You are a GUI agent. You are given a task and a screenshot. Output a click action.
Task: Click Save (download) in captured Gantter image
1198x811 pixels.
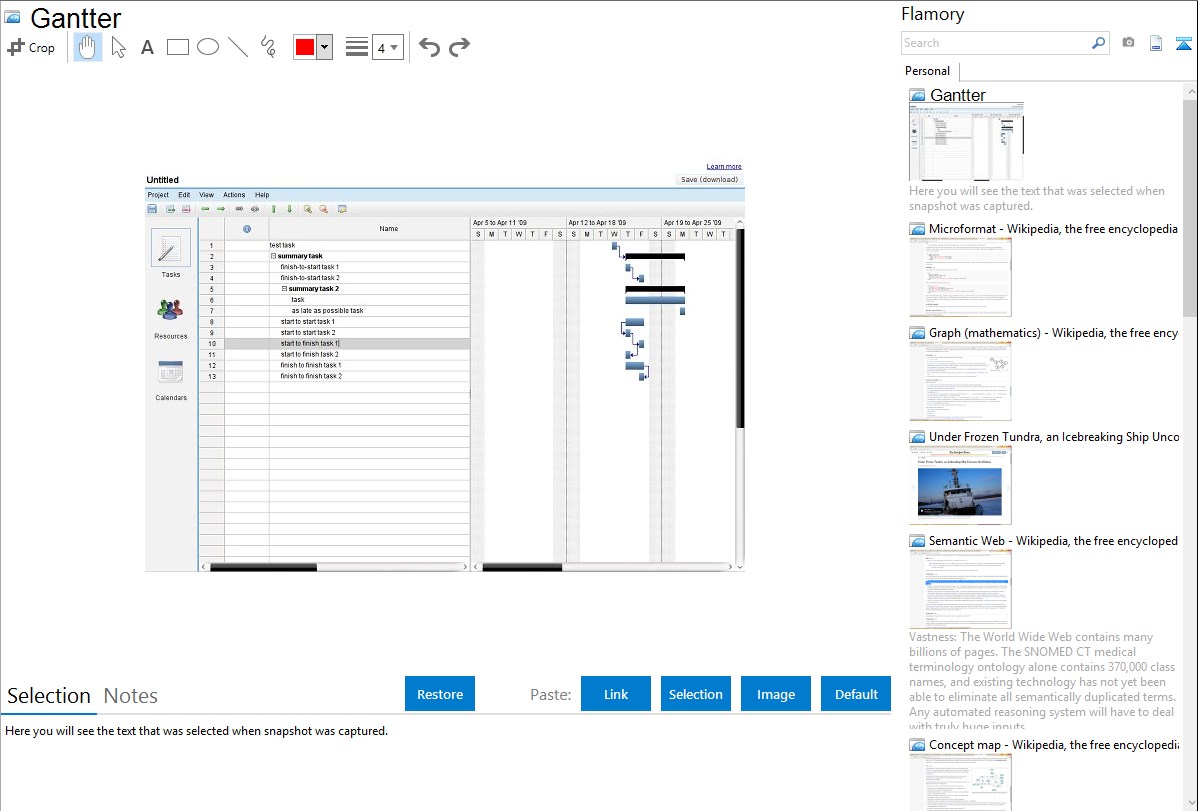[x=709, y=180]
